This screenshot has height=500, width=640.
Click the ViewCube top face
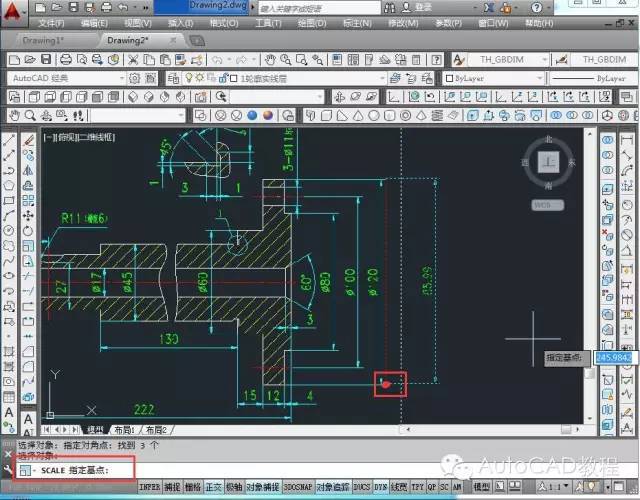tap(548, 162)
